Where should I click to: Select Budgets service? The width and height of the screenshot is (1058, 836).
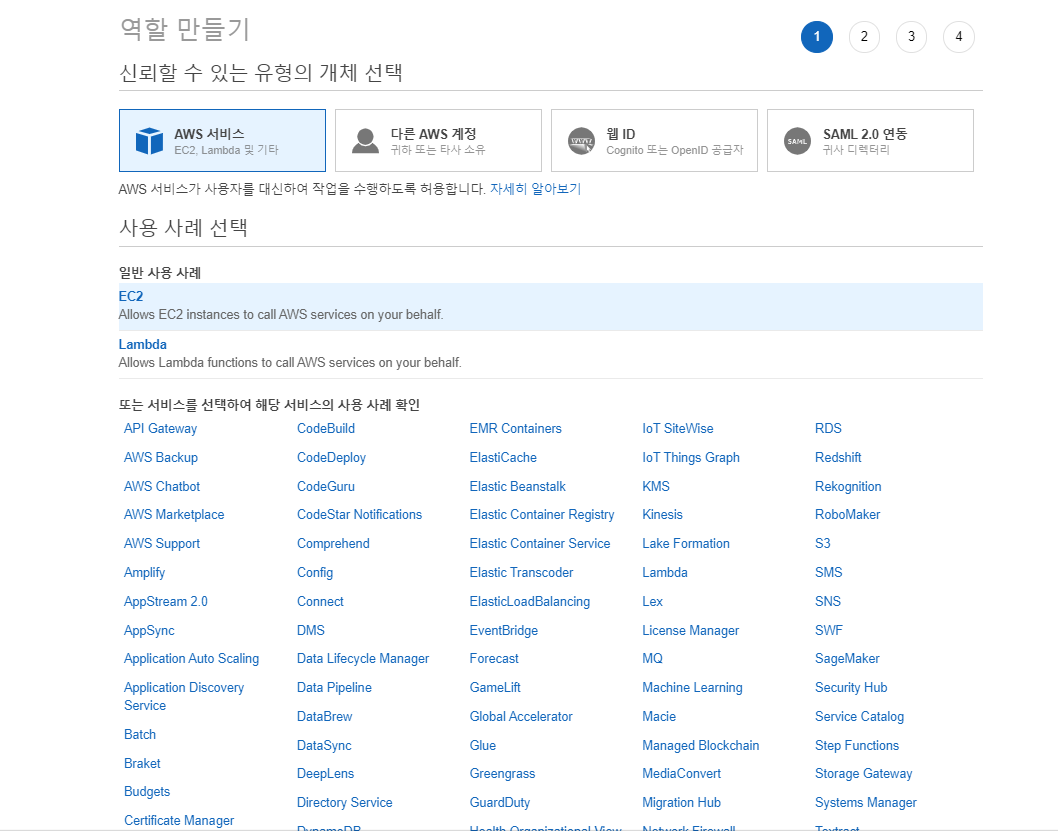(x=147, y=791)
